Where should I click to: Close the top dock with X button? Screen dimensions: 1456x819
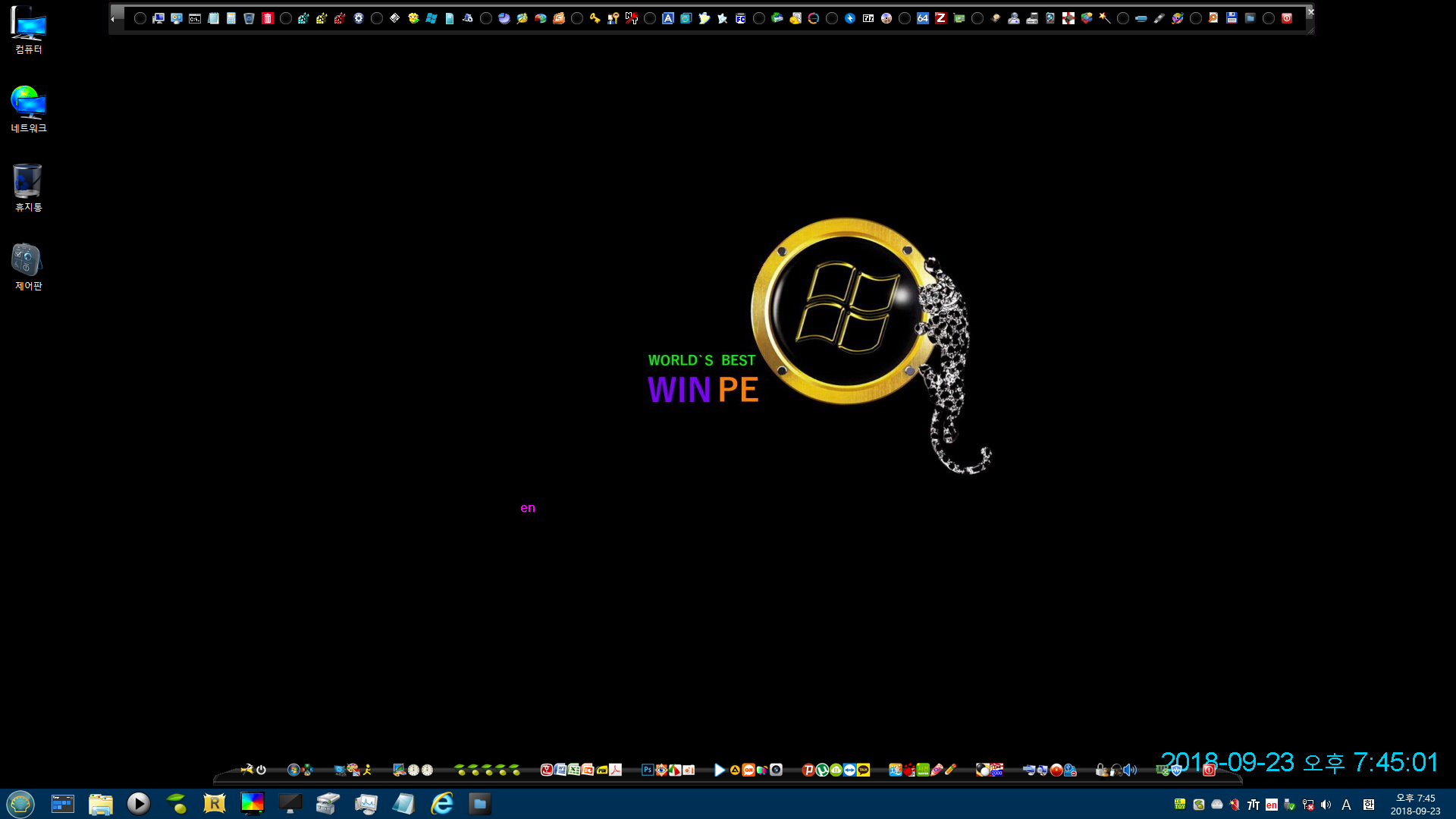pyautogui.click(x=1310, y=11)
